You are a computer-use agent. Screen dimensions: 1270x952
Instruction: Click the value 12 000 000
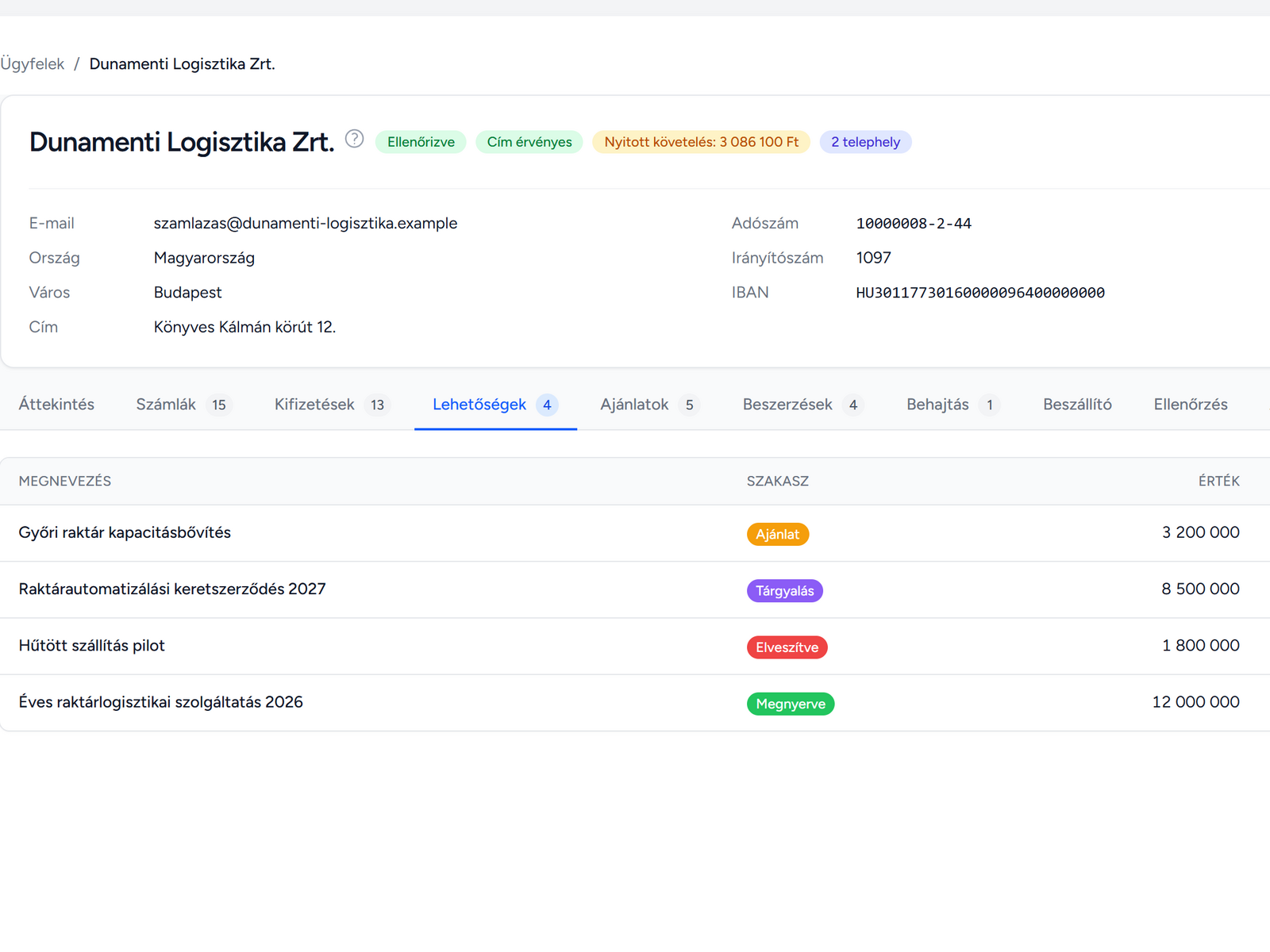coord(1196,702)
